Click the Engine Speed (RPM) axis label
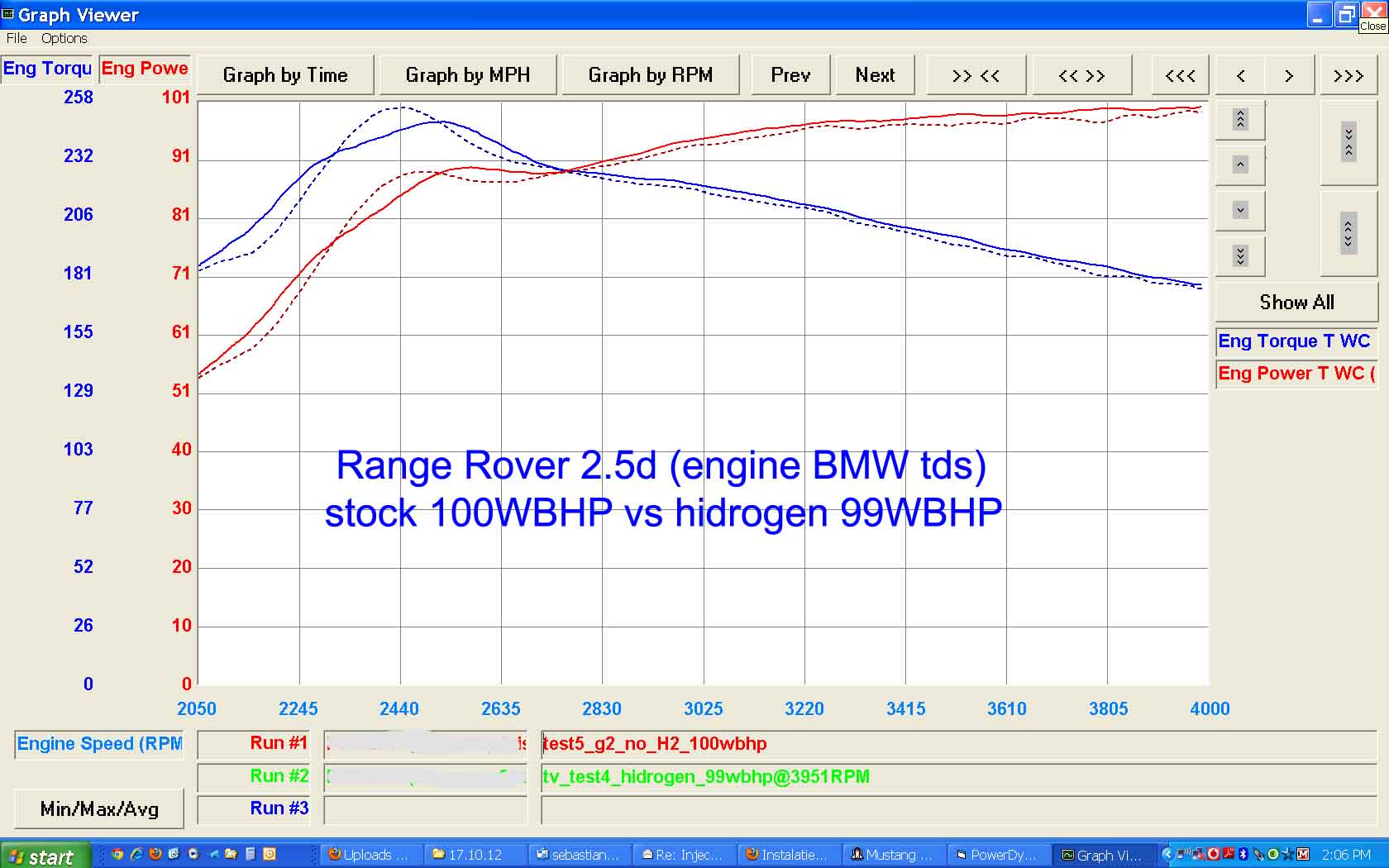Image resolution: width=1389 pixels, height=868 pixels. pos(99,744)
